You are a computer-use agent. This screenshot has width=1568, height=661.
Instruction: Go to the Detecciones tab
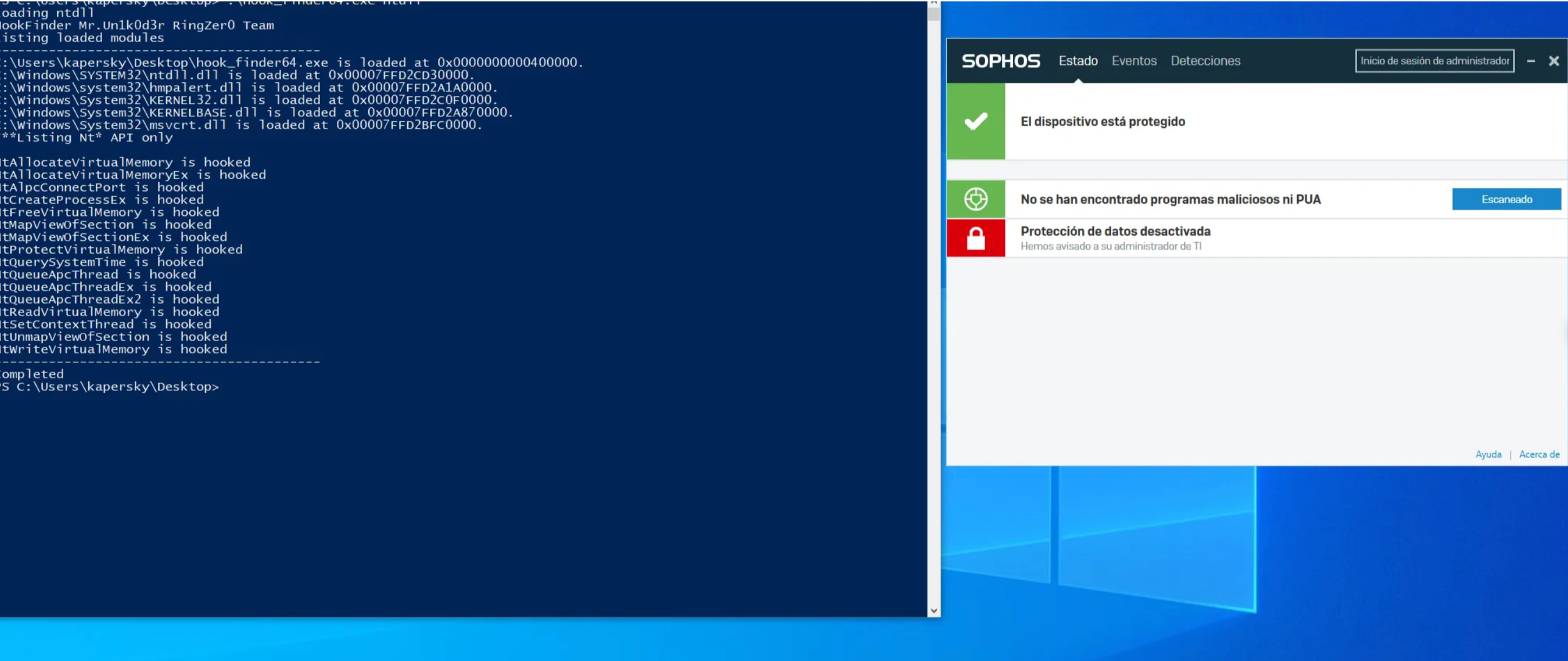tap(1205, 61)
